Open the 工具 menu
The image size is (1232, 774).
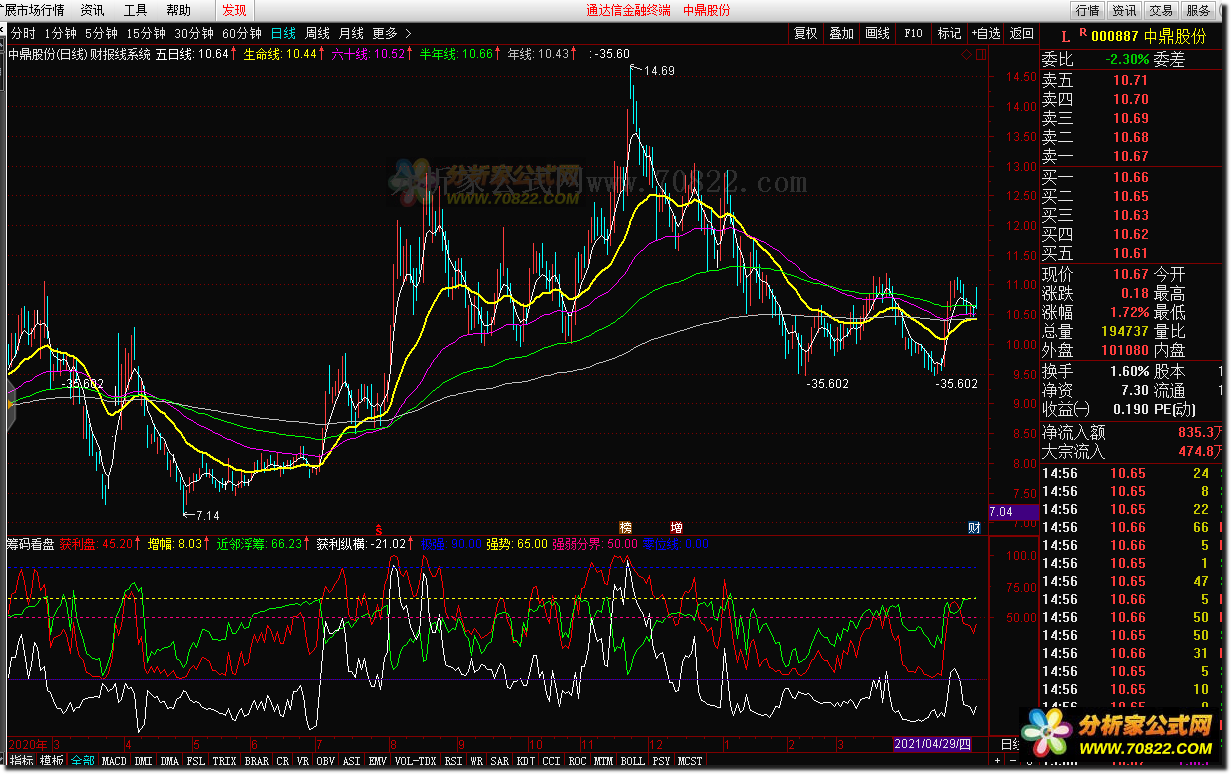135,10
